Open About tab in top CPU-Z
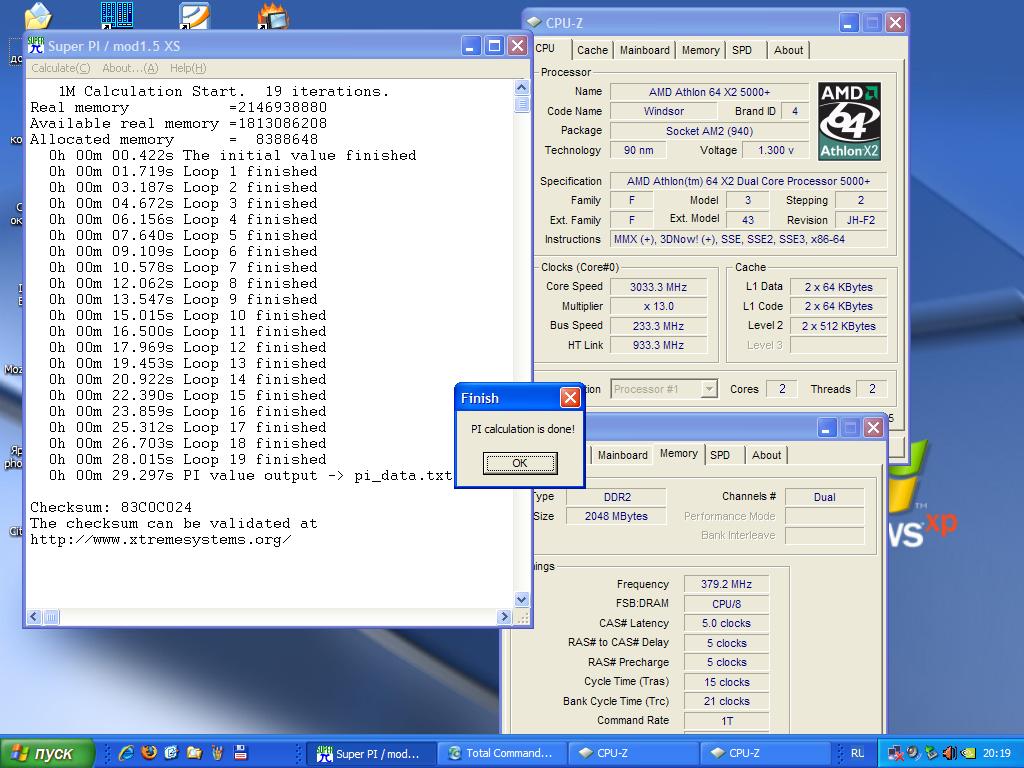The width and height of the screenshot is (1024, 768). [788, 50]
